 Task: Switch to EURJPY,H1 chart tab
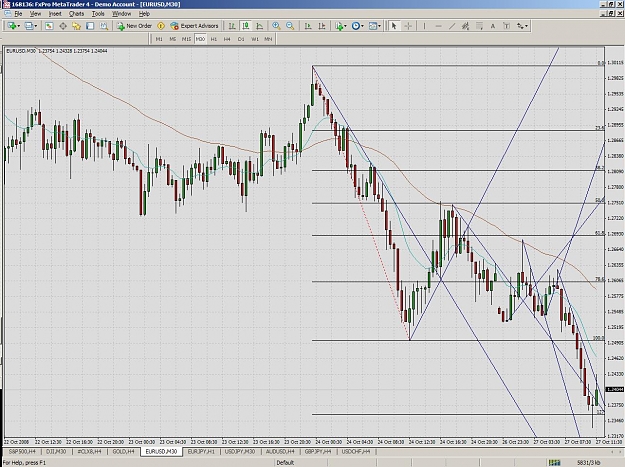click(x=201, y=451)
